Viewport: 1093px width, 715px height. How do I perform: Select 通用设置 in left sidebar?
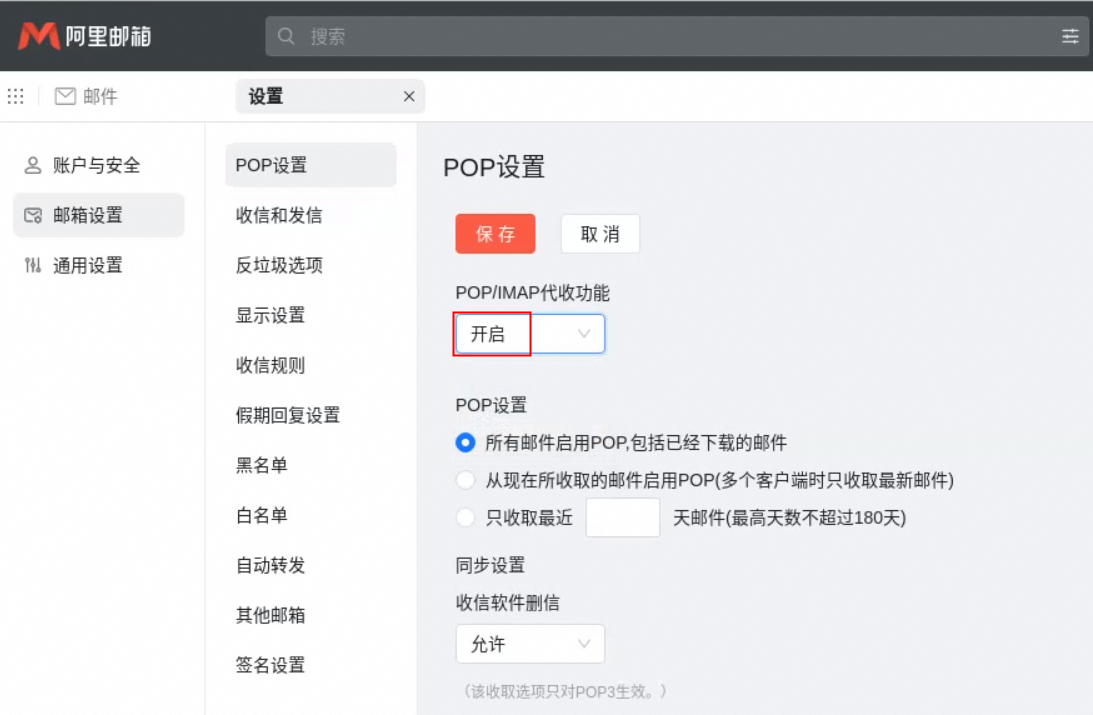(87, 266)
